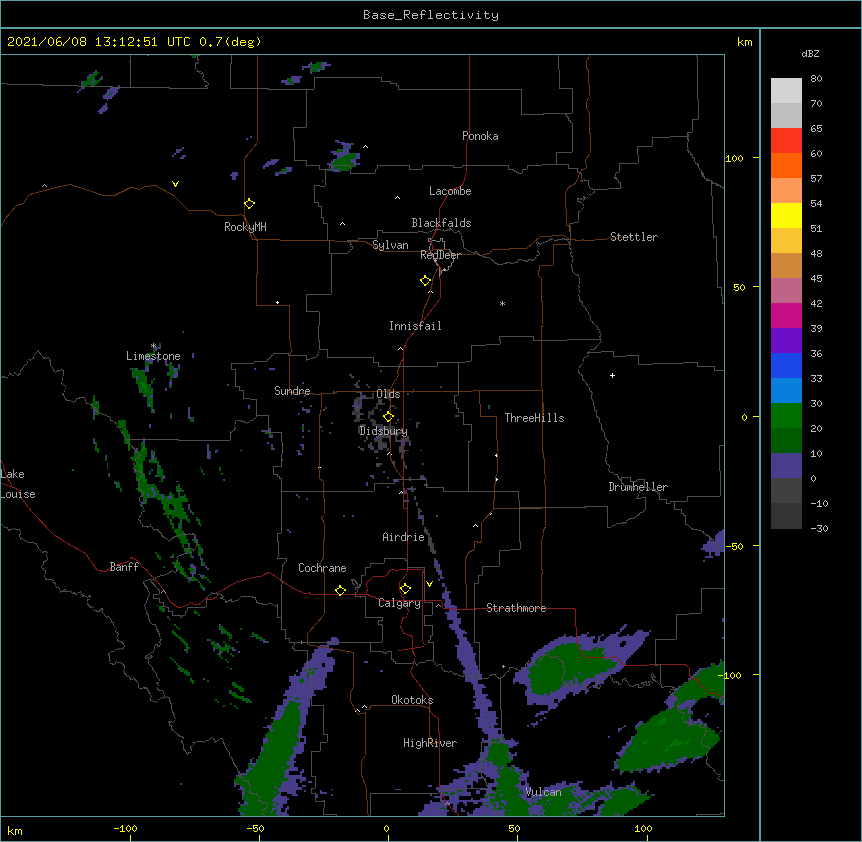This screenshot has width=862, height=842.
Task: Click the RedDeer city label
Action: click(x=440, y=255)
